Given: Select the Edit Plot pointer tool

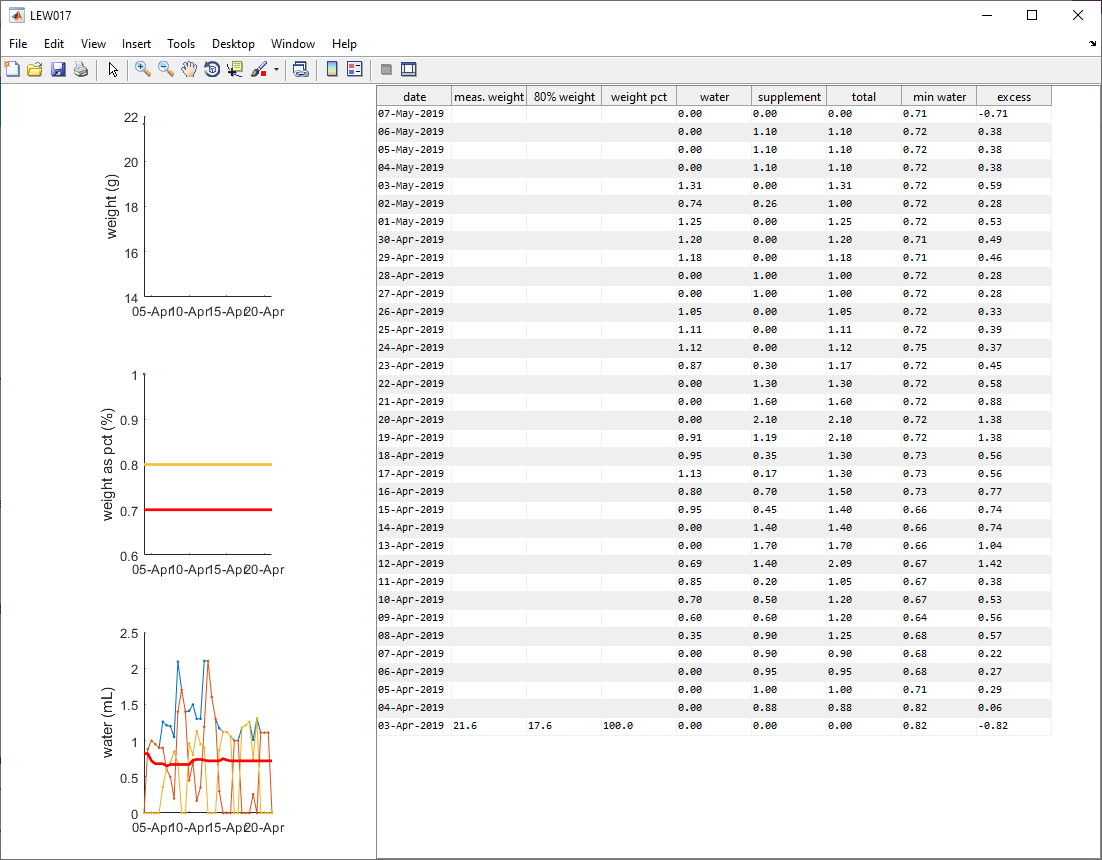Looking at the screenshot, I should pos(113,69).
